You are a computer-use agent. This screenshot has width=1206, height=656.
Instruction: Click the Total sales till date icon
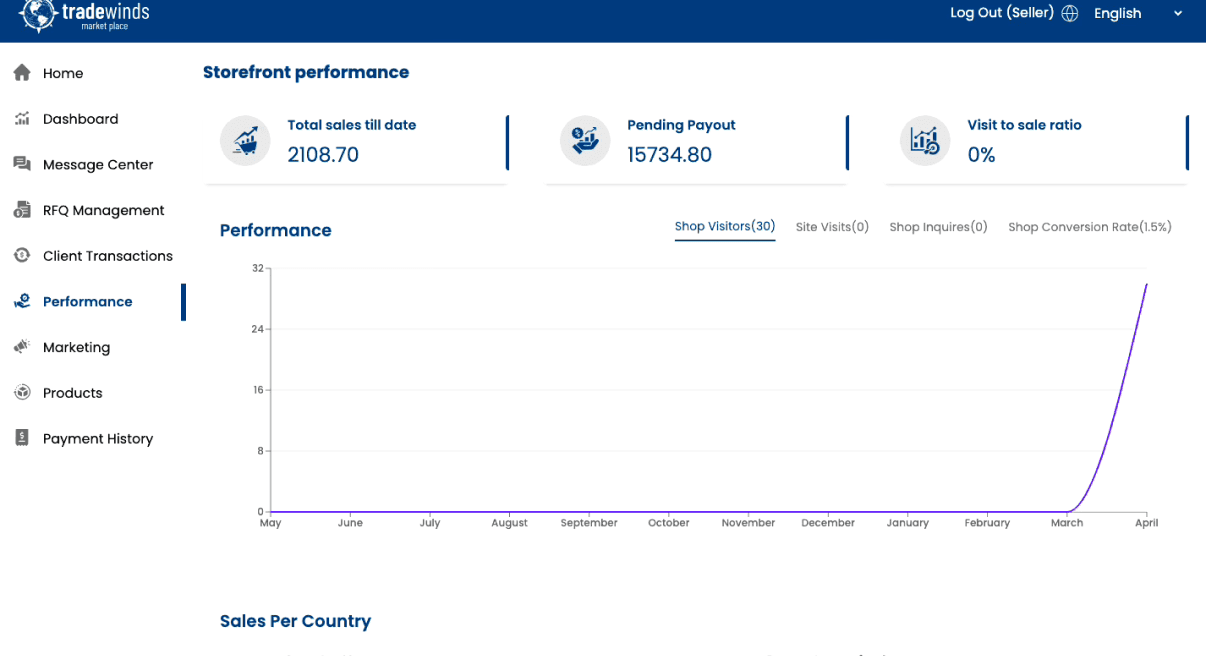[x=245, y=141]
